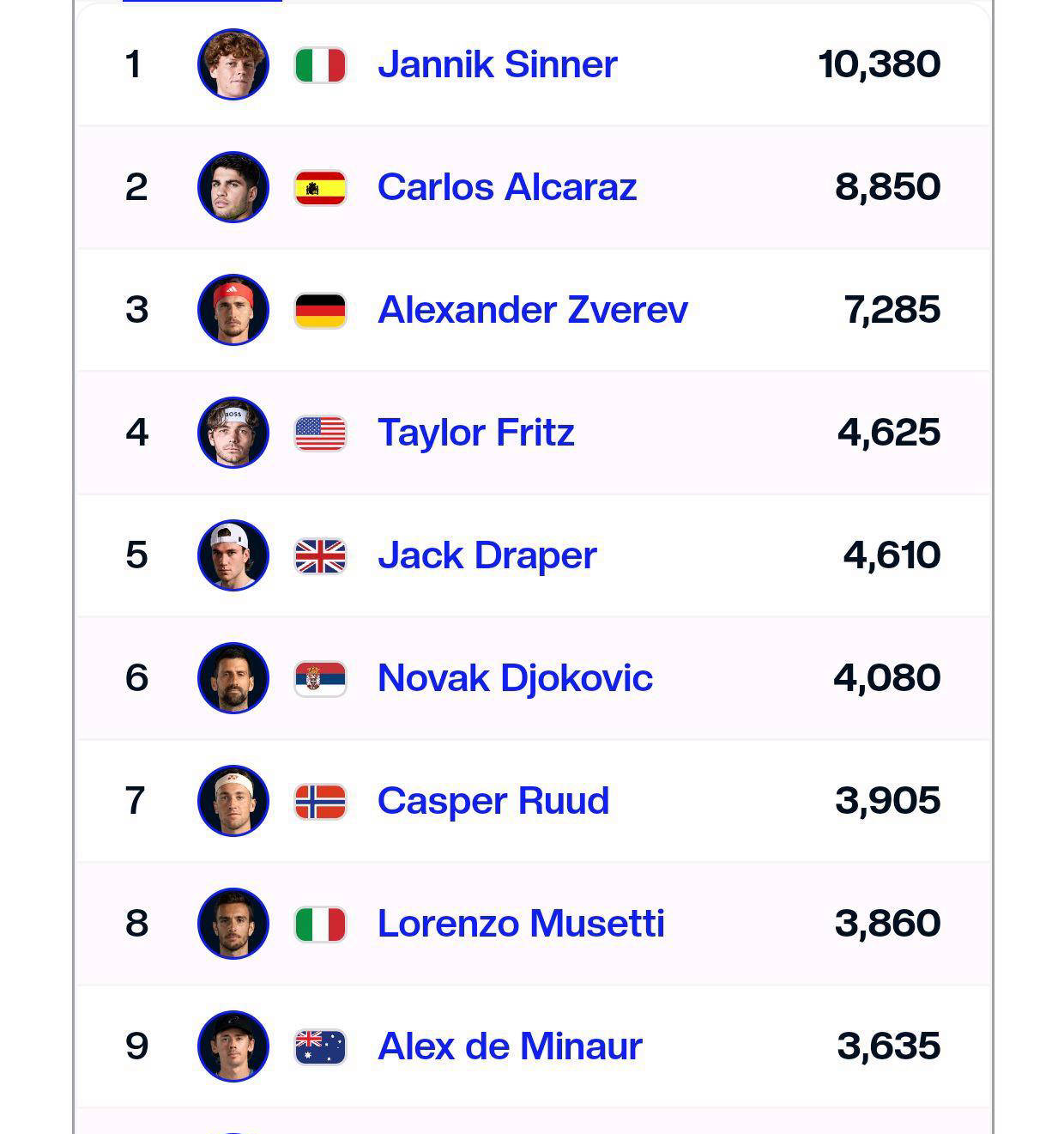Open Jannik Sinner's player profile link

[497, 64]
